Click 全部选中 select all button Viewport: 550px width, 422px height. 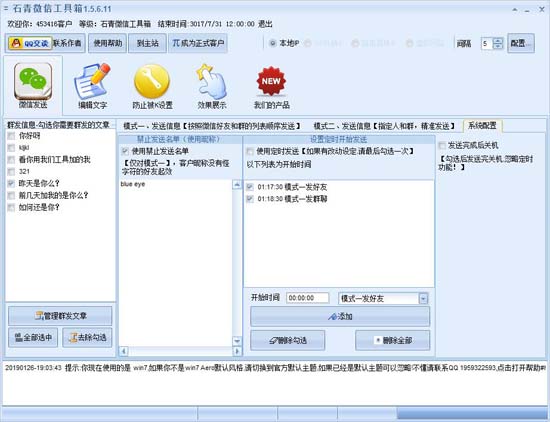33,337
